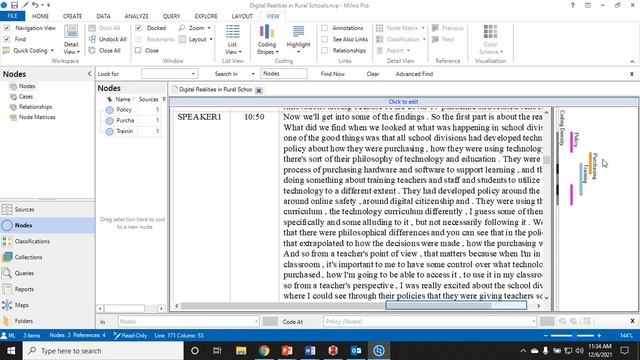Click the document horizontal scrollbar
The height and width of the screenshot is (360, 640).
point(358,306)
